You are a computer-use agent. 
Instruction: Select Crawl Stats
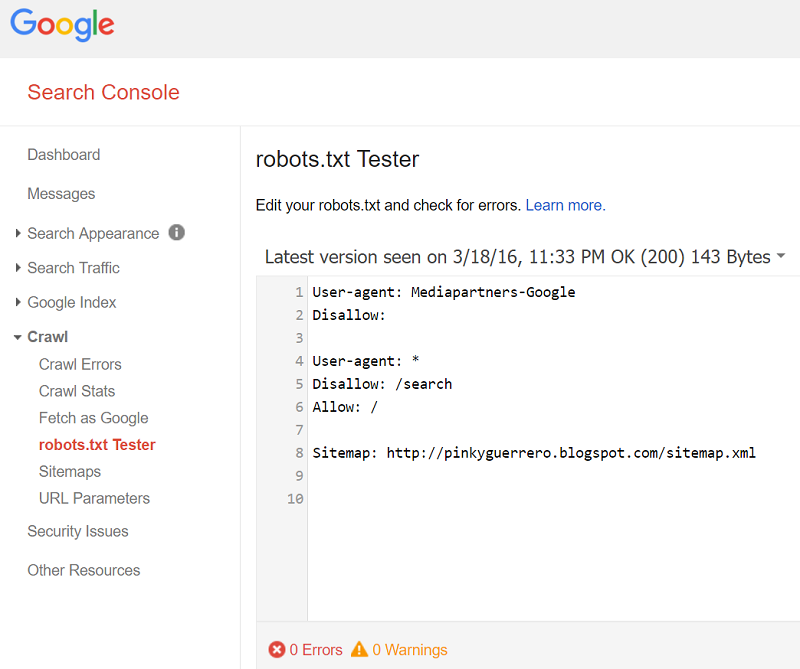click(x=77, y=391)
